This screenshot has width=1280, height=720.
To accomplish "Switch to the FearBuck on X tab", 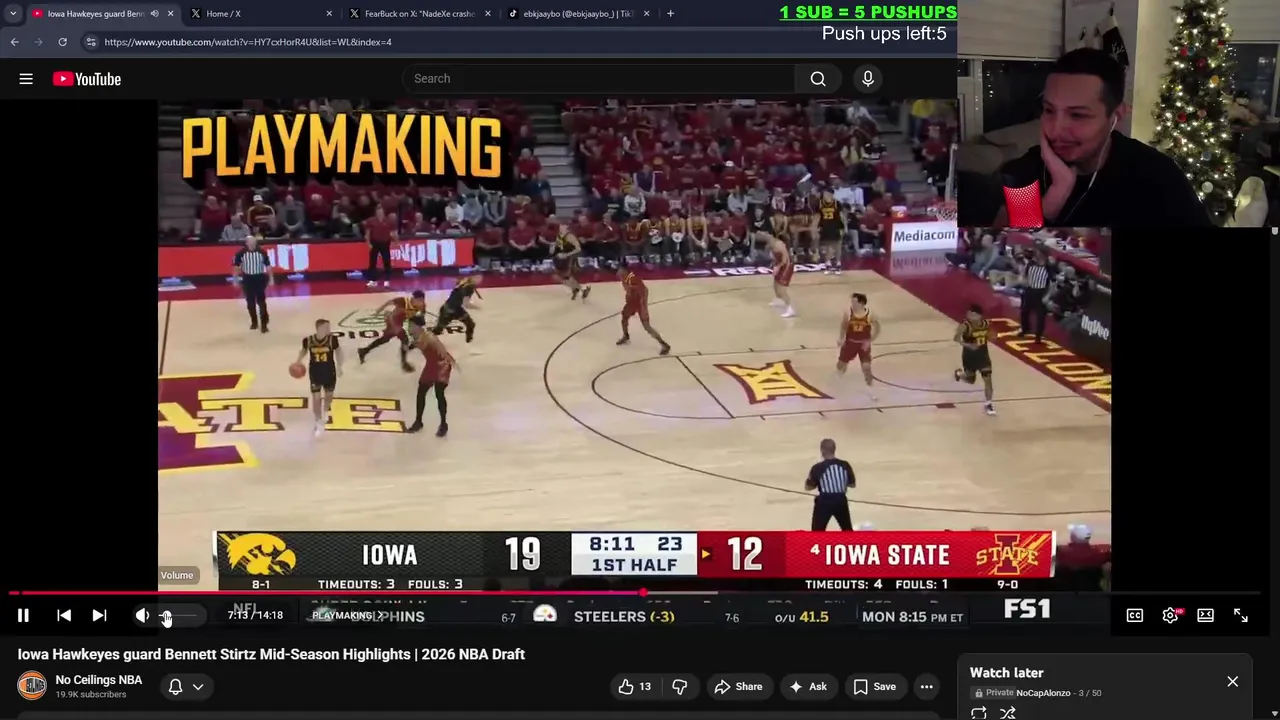I will [x=419, y=14].
